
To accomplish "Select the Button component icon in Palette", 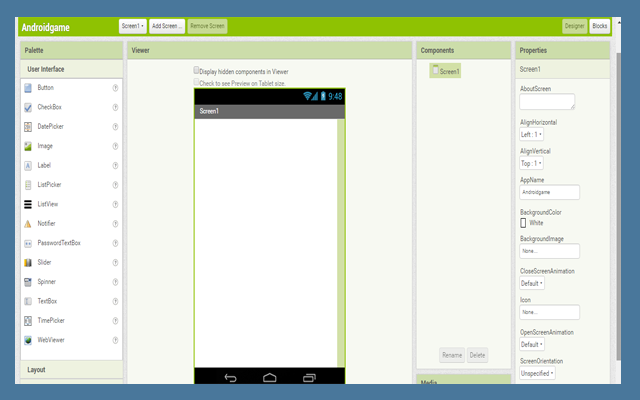I will pyautogui.click(x=28, y=88).
